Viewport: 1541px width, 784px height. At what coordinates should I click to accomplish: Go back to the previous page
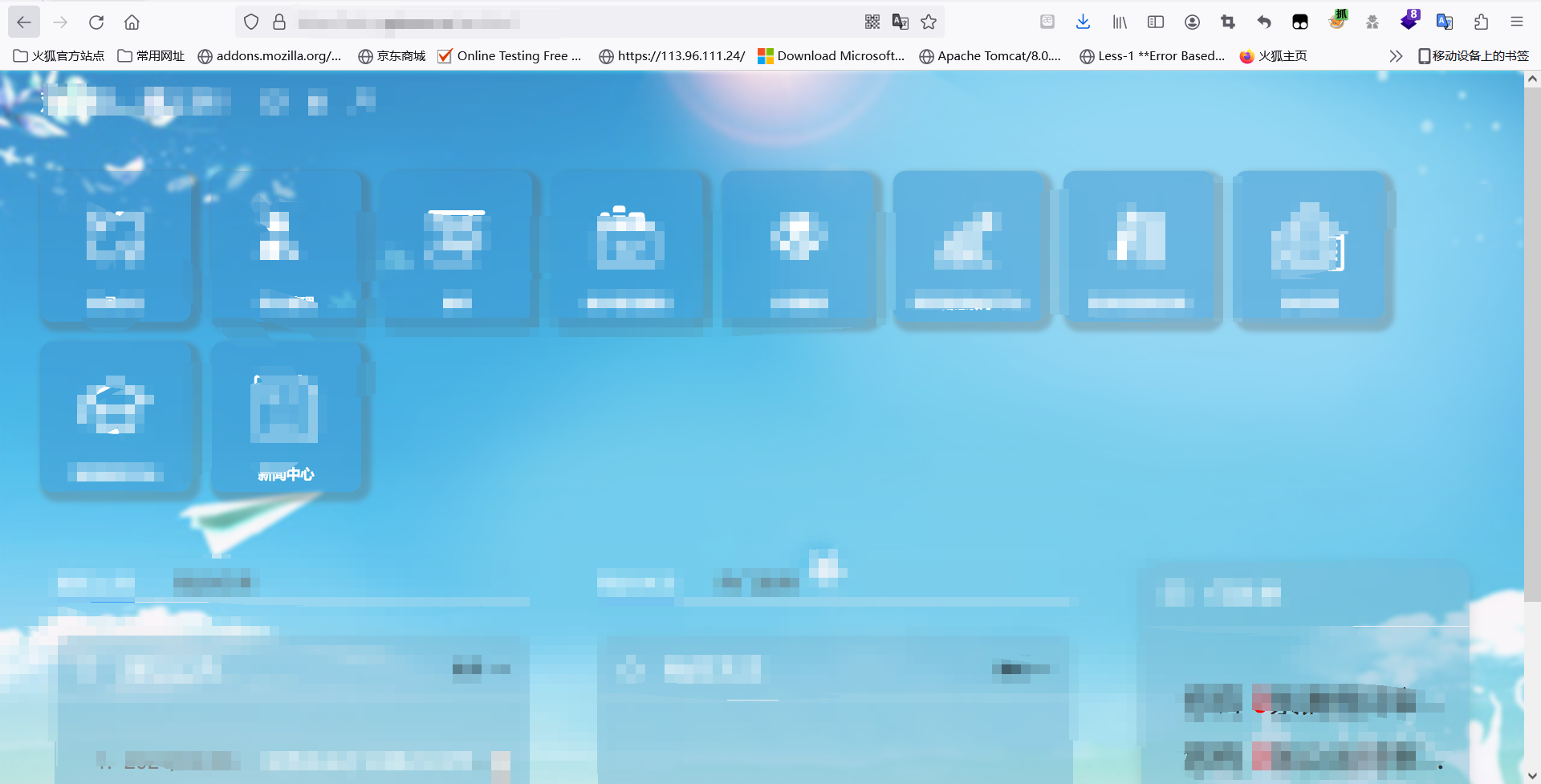pyautogui.click(x=24, y=22)
